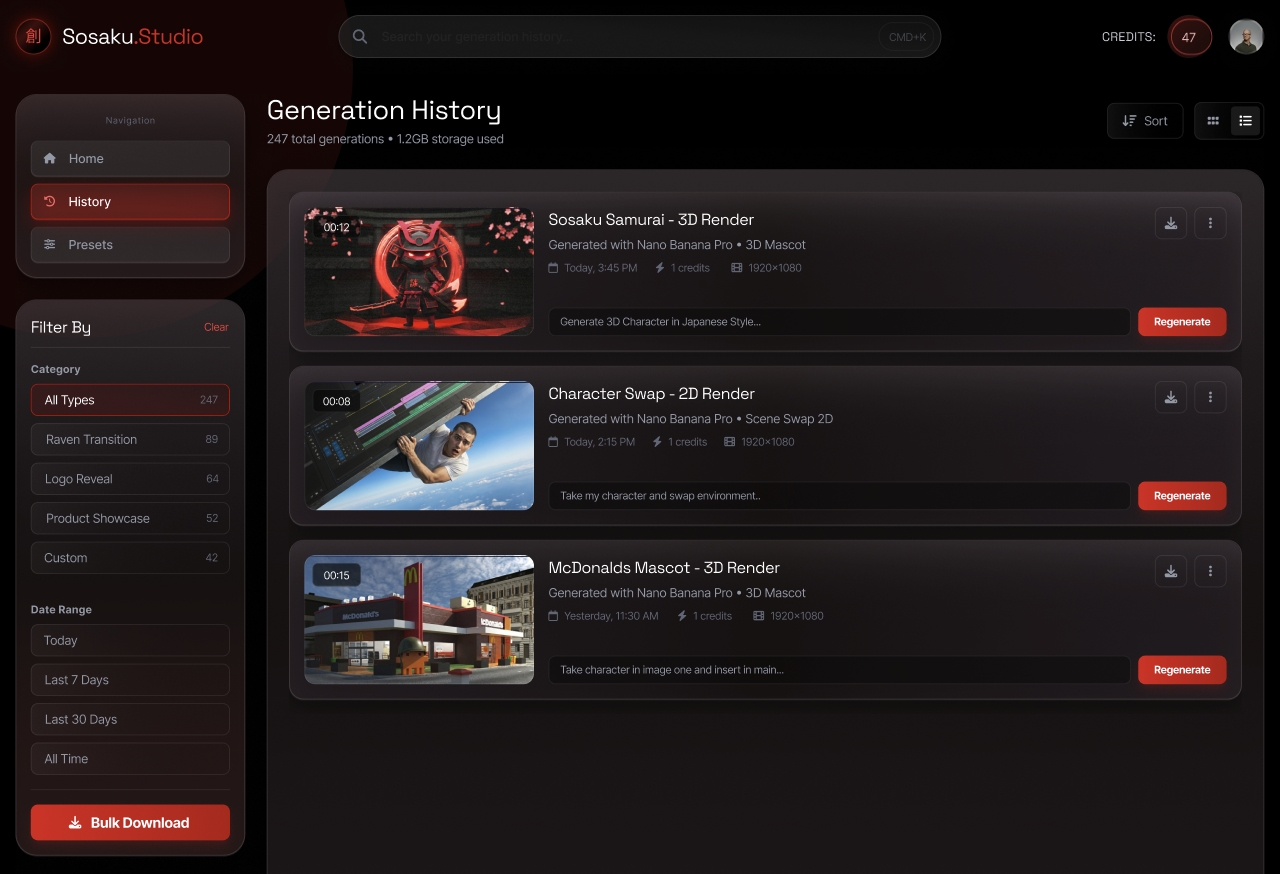Image resolution: width=1280 pixels, height=874 pixels.
Task: Click the Bulk Download button
Action: (x=130, y=822)
